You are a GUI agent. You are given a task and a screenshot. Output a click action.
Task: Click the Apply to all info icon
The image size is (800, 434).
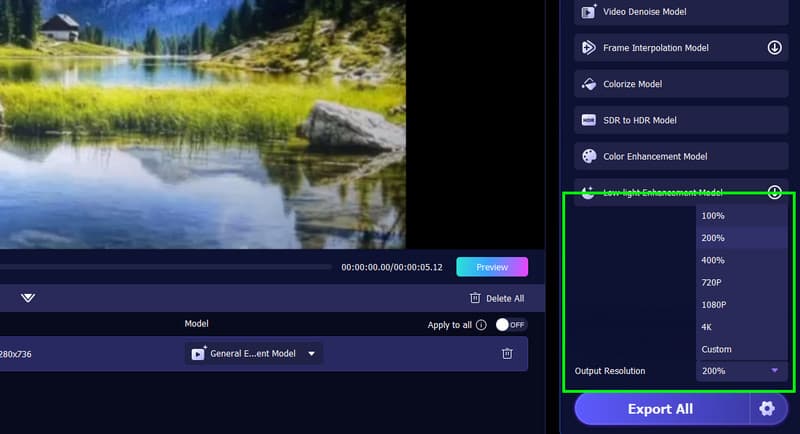(x=481, y=325)
